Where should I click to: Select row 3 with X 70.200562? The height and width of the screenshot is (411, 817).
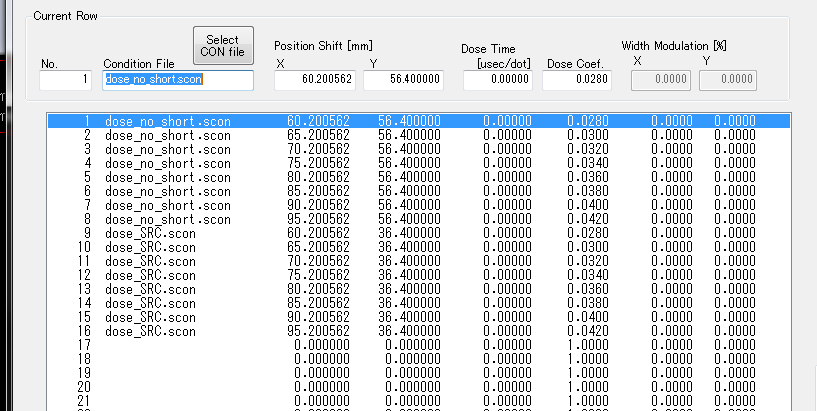[419, 150]
